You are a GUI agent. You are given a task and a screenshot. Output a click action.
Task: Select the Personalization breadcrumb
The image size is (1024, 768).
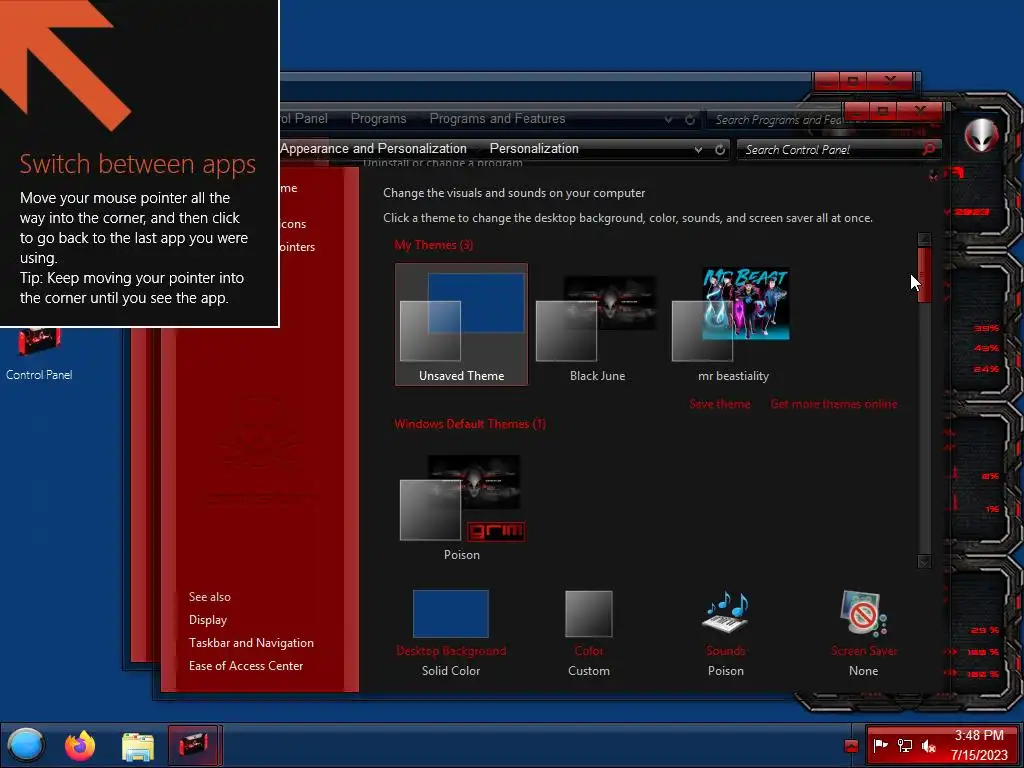pos(534,149)
